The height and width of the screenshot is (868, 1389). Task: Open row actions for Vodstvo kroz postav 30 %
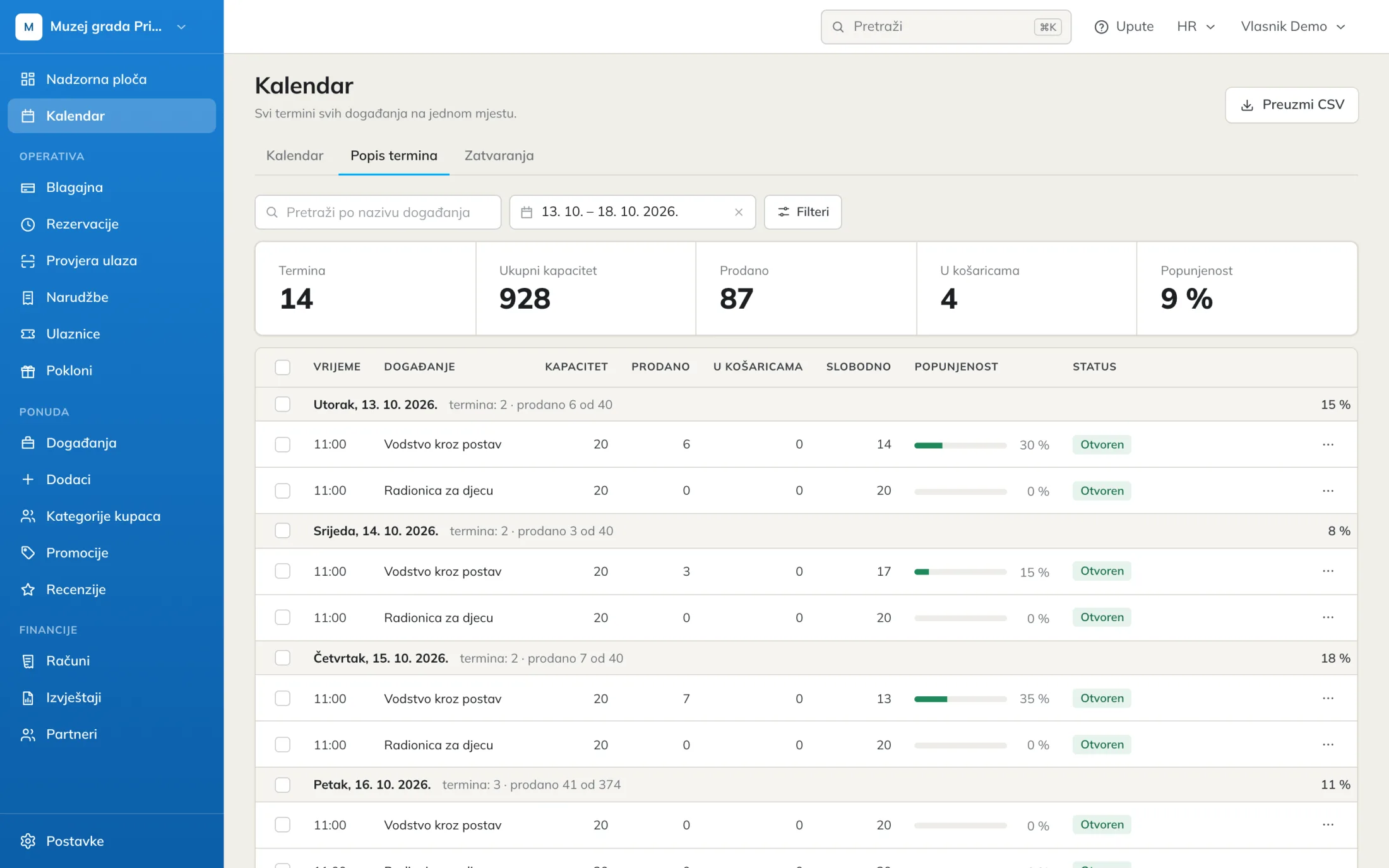[1328, 444]
